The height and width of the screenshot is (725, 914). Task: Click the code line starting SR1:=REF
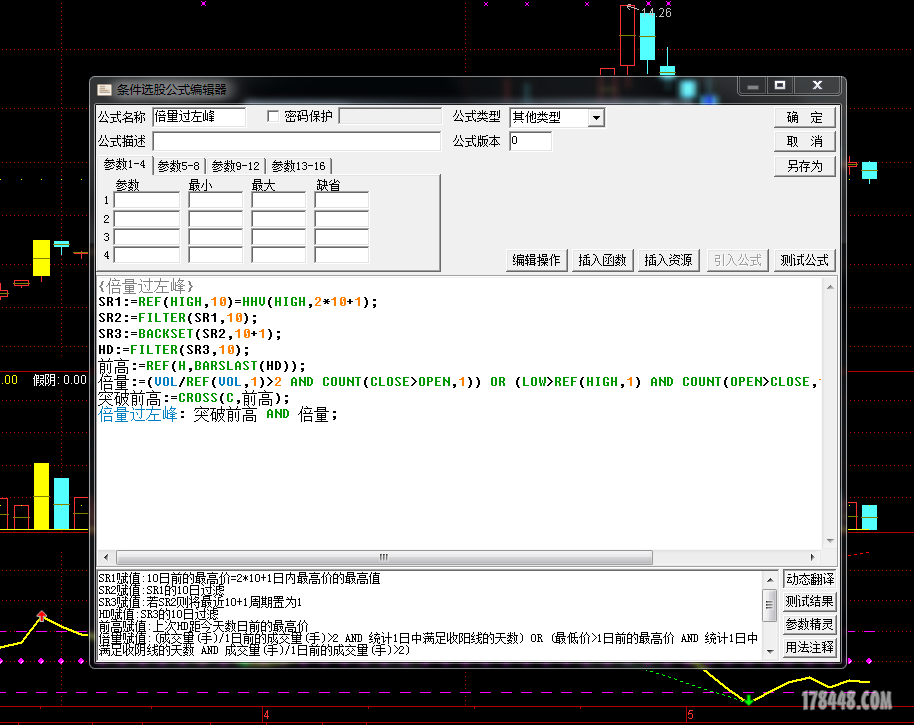238,302
